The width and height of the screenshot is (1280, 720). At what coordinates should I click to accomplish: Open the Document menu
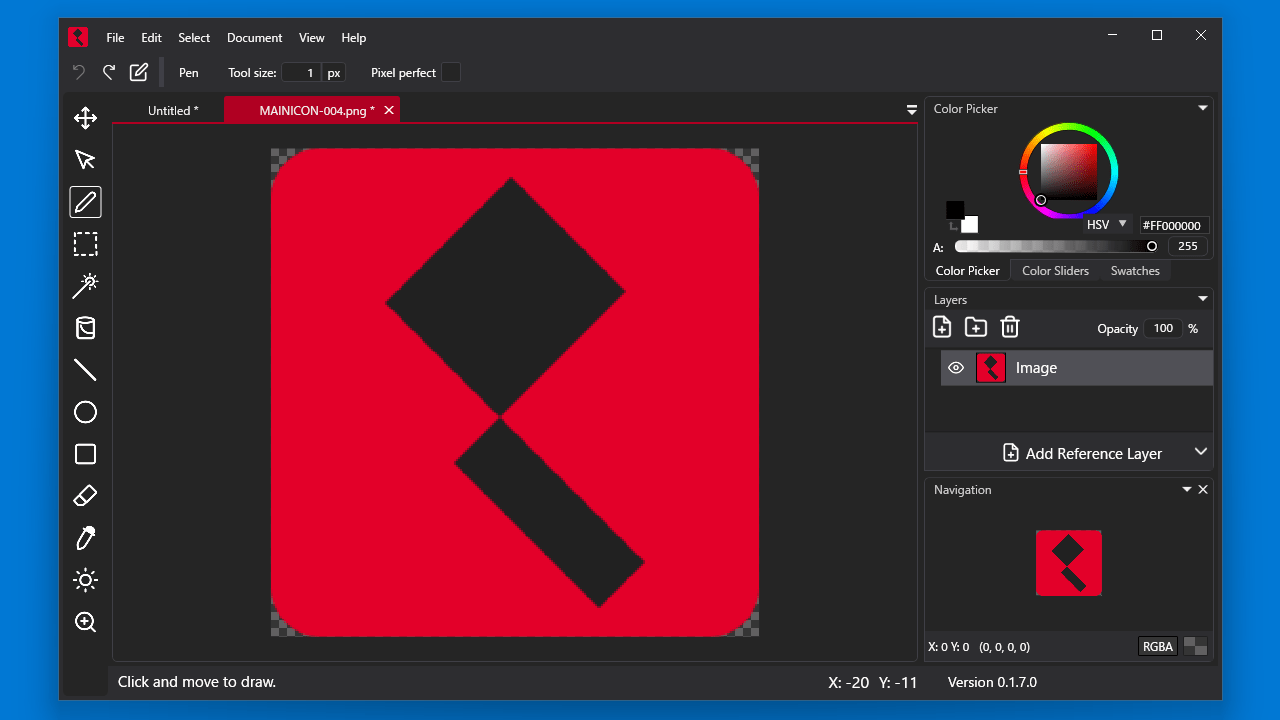[254, 38]
